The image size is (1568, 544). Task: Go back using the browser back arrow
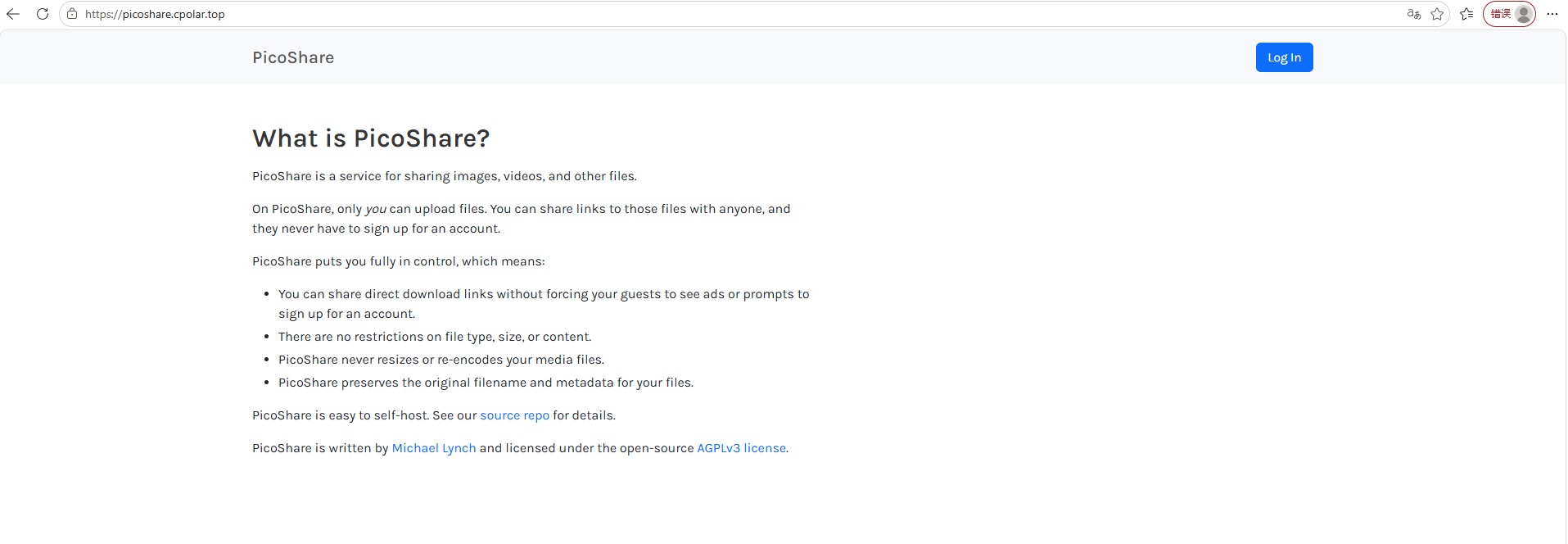[x=13, y=14]
